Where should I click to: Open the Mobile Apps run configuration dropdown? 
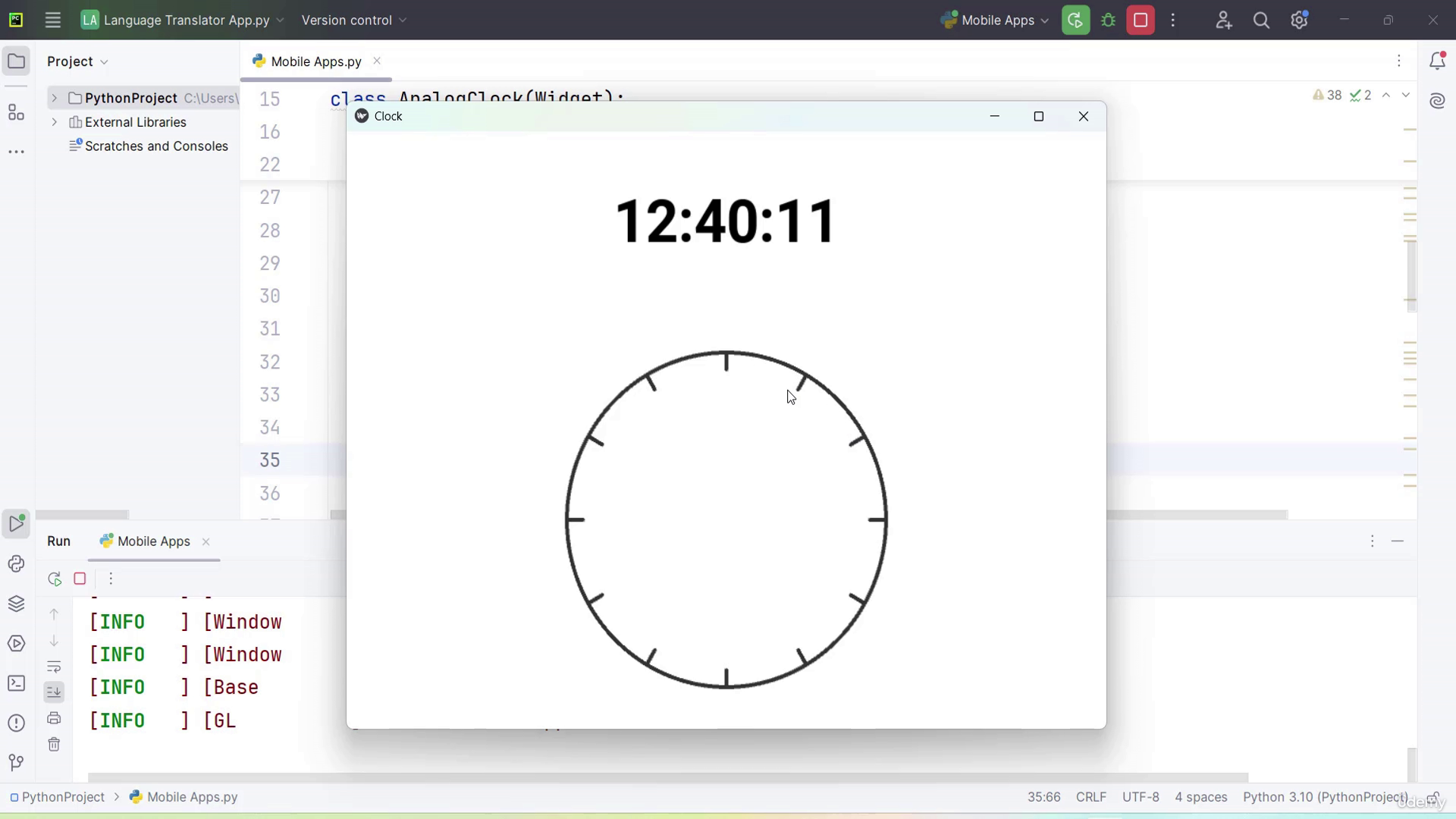click(x=994, y=20)
